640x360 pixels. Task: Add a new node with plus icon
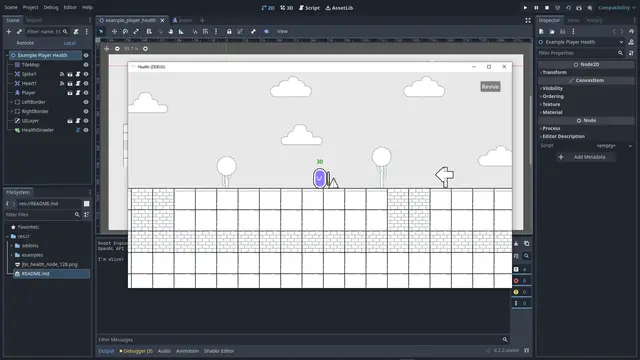coord(9,31)
